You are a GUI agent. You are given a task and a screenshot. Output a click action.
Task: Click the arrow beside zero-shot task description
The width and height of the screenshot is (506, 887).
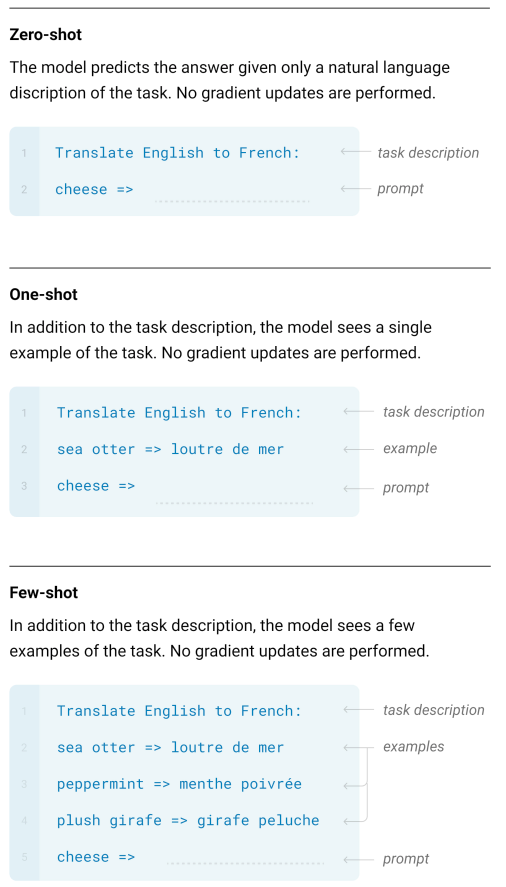tap(355, 152)
